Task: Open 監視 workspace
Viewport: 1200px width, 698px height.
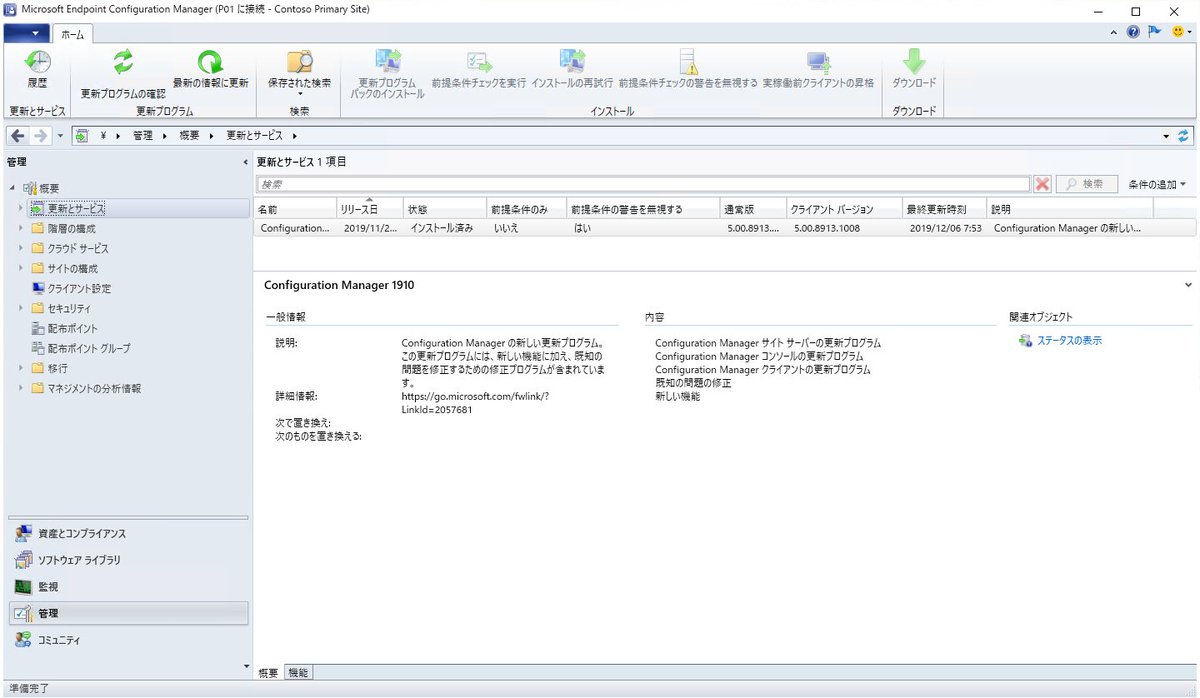Action: coord(128,586)
